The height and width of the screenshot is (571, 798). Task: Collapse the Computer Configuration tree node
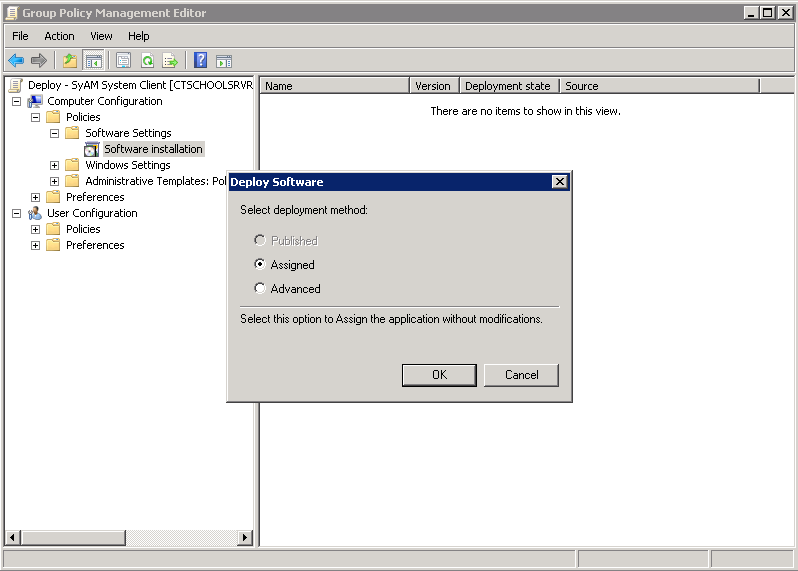[16, 101]
